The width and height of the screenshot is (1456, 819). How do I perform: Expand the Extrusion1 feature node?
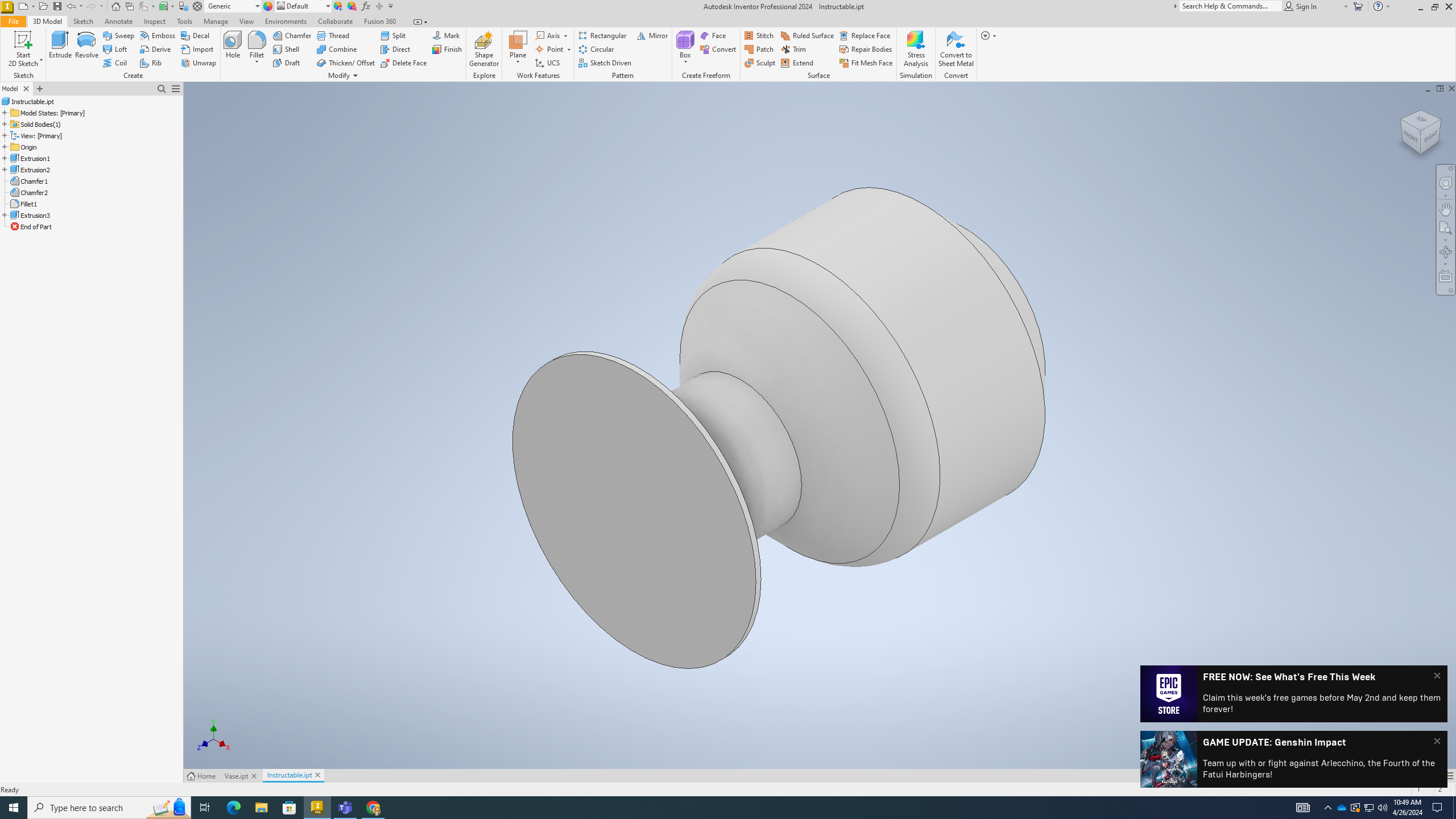pos(5,158)
